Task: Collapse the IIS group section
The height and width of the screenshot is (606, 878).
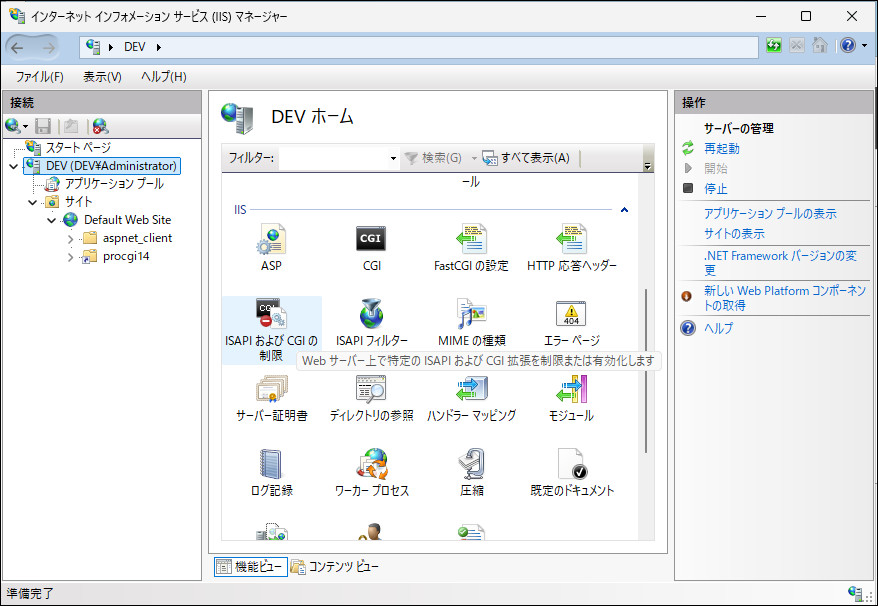Action: [624, 210]
